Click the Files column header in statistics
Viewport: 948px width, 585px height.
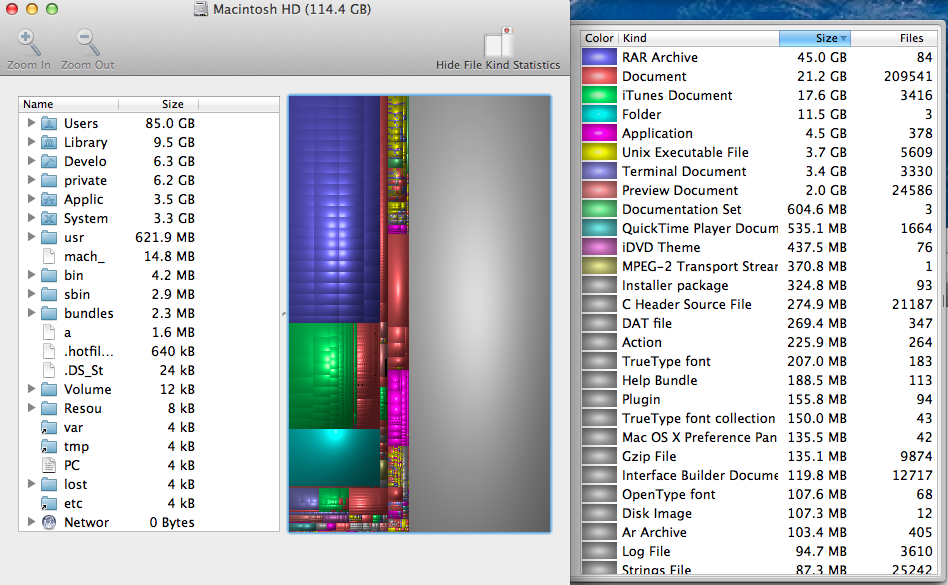(x=894, y=38)
